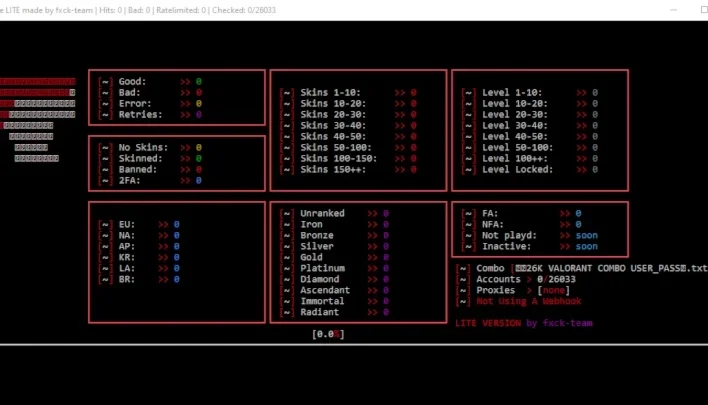Select the 'Retries:' counter row

click(150, 115)
